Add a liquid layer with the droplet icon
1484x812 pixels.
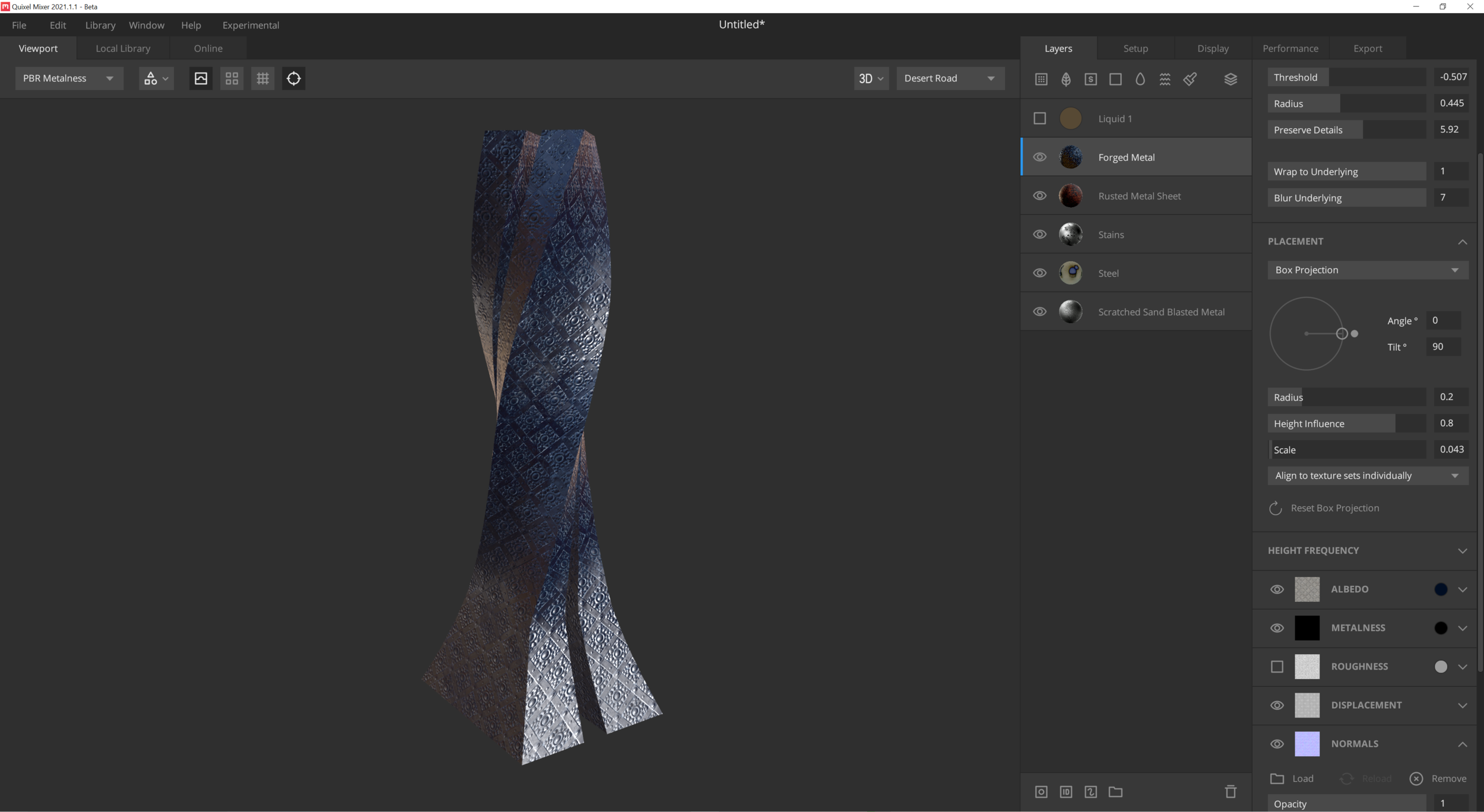(x=1140, y=79)
